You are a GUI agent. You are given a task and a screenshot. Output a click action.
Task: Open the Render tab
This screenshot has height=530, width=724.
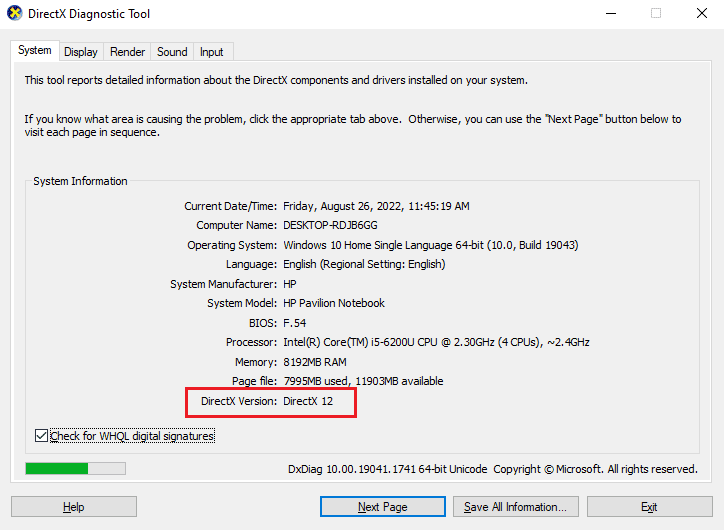pyautogui.click(x=127, y=52)
